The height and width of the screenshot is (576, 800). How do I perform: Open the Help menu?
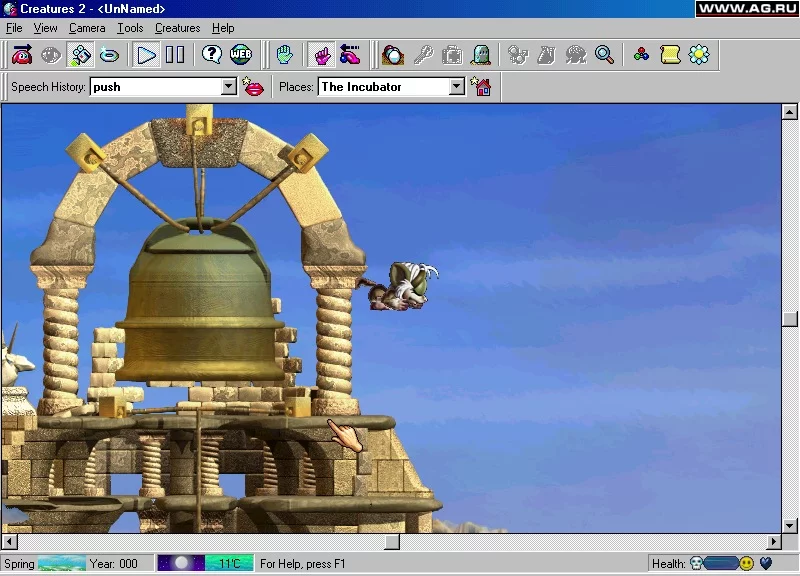(x=223, y=28)
